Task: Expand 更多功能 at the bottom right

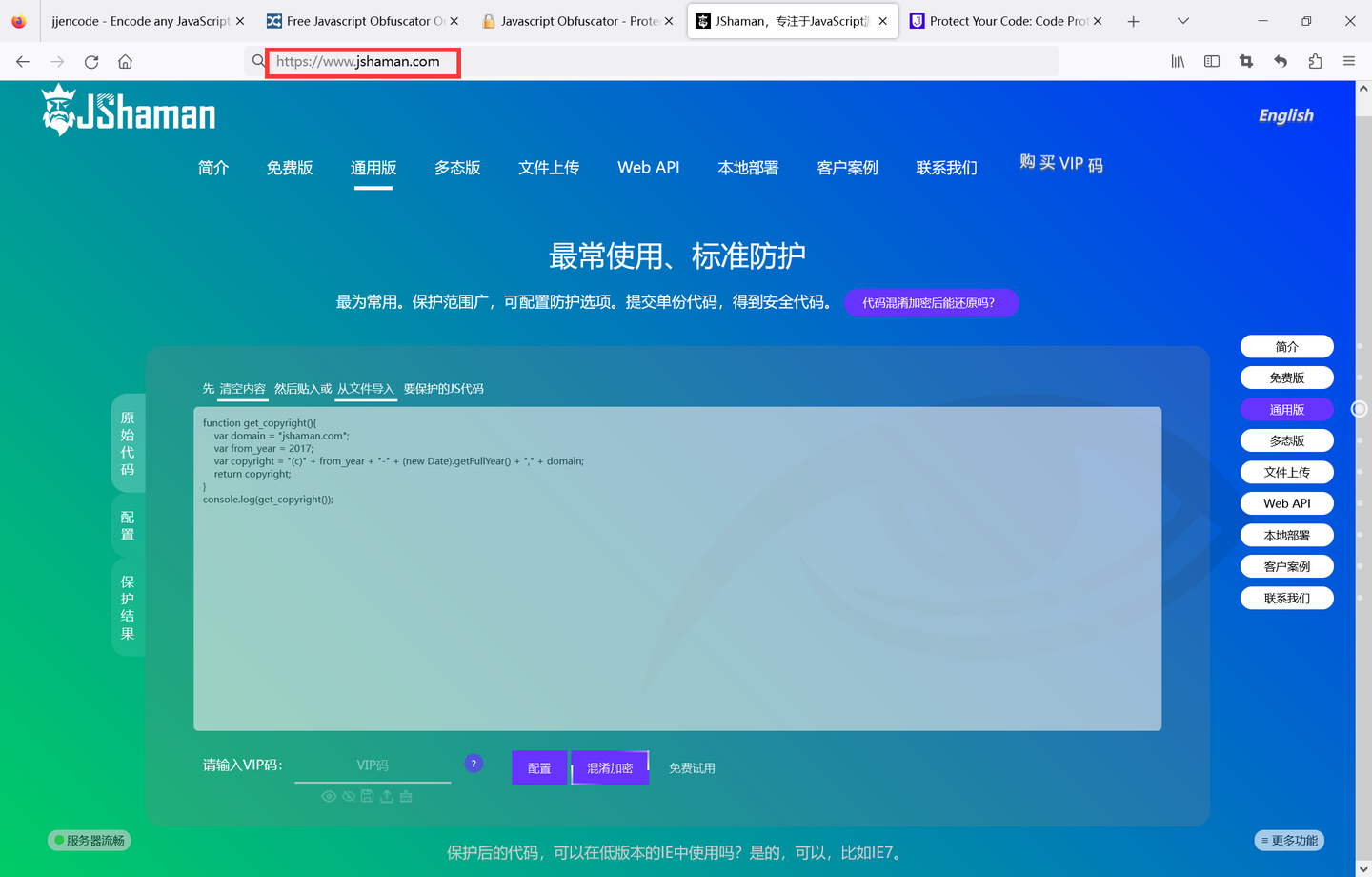Action: [1289, 841]
